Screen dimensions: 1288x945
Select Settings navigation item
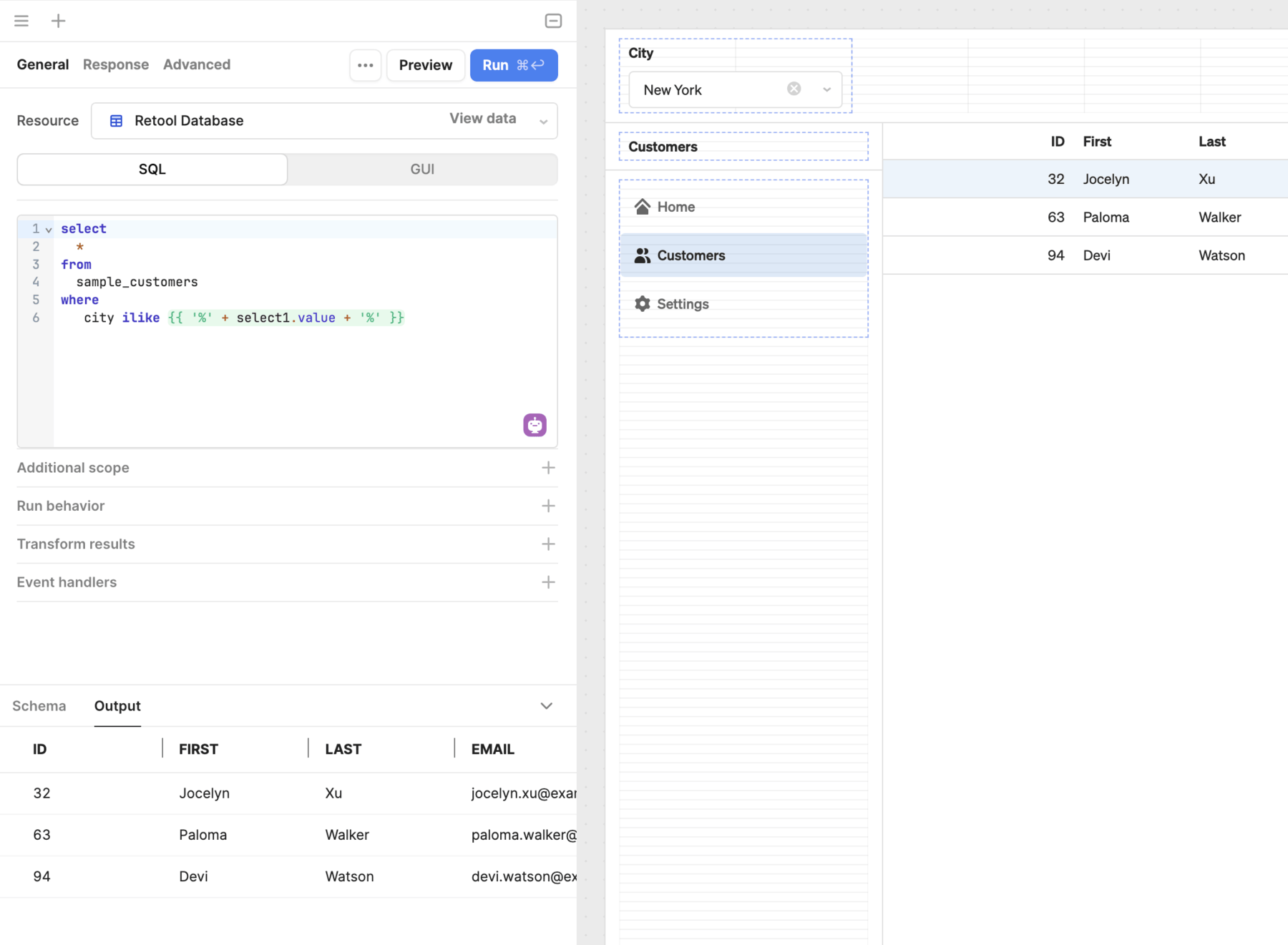click(743, 304)
